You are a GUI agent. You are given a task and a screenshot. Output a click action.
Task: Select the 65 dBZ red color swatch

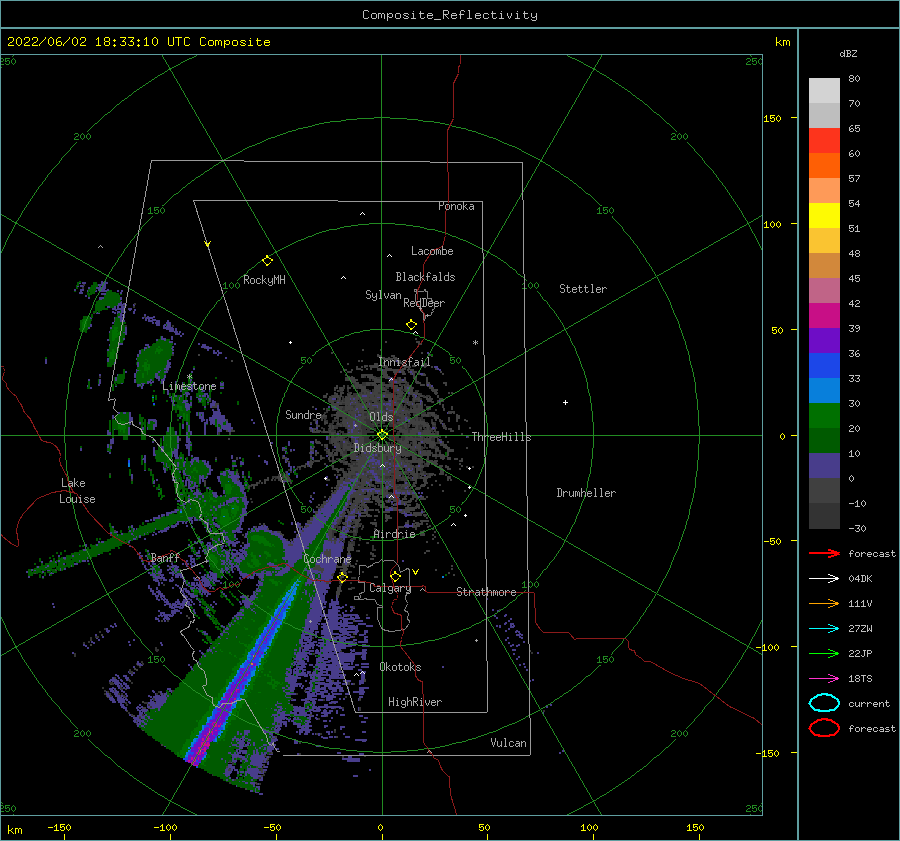824,140
